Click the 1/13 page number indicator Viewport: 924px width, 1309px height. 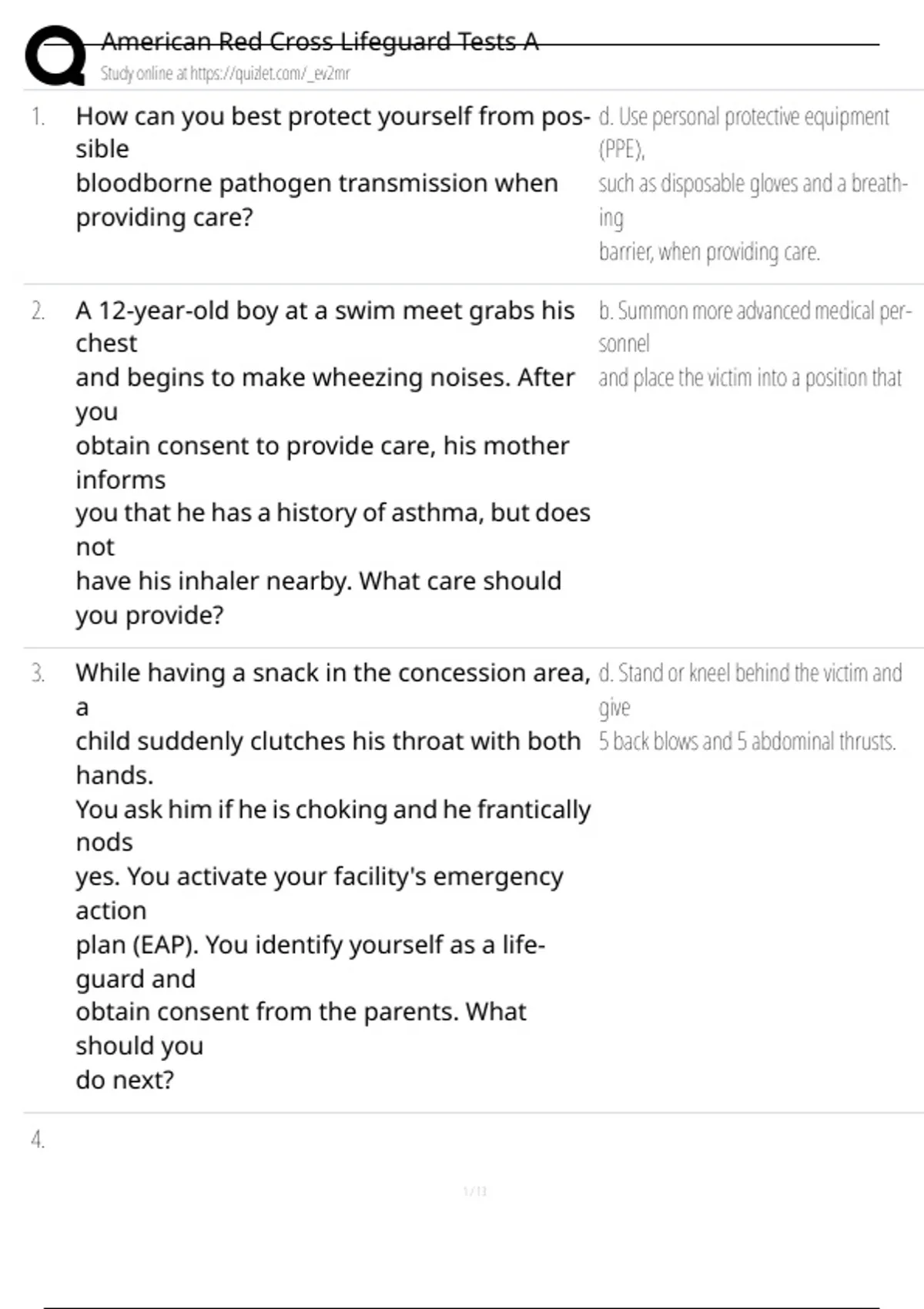[475, 1192]
